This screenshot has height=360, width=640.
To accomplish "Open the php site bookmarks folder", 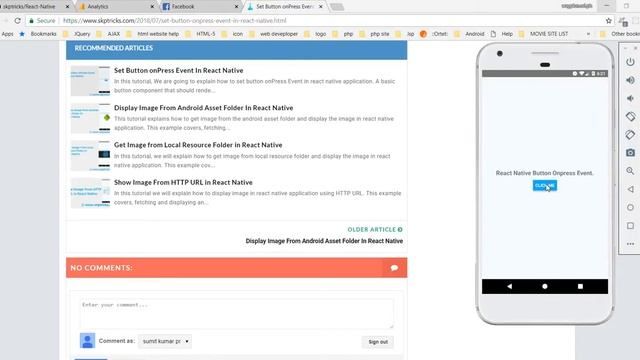I will 374,34.
